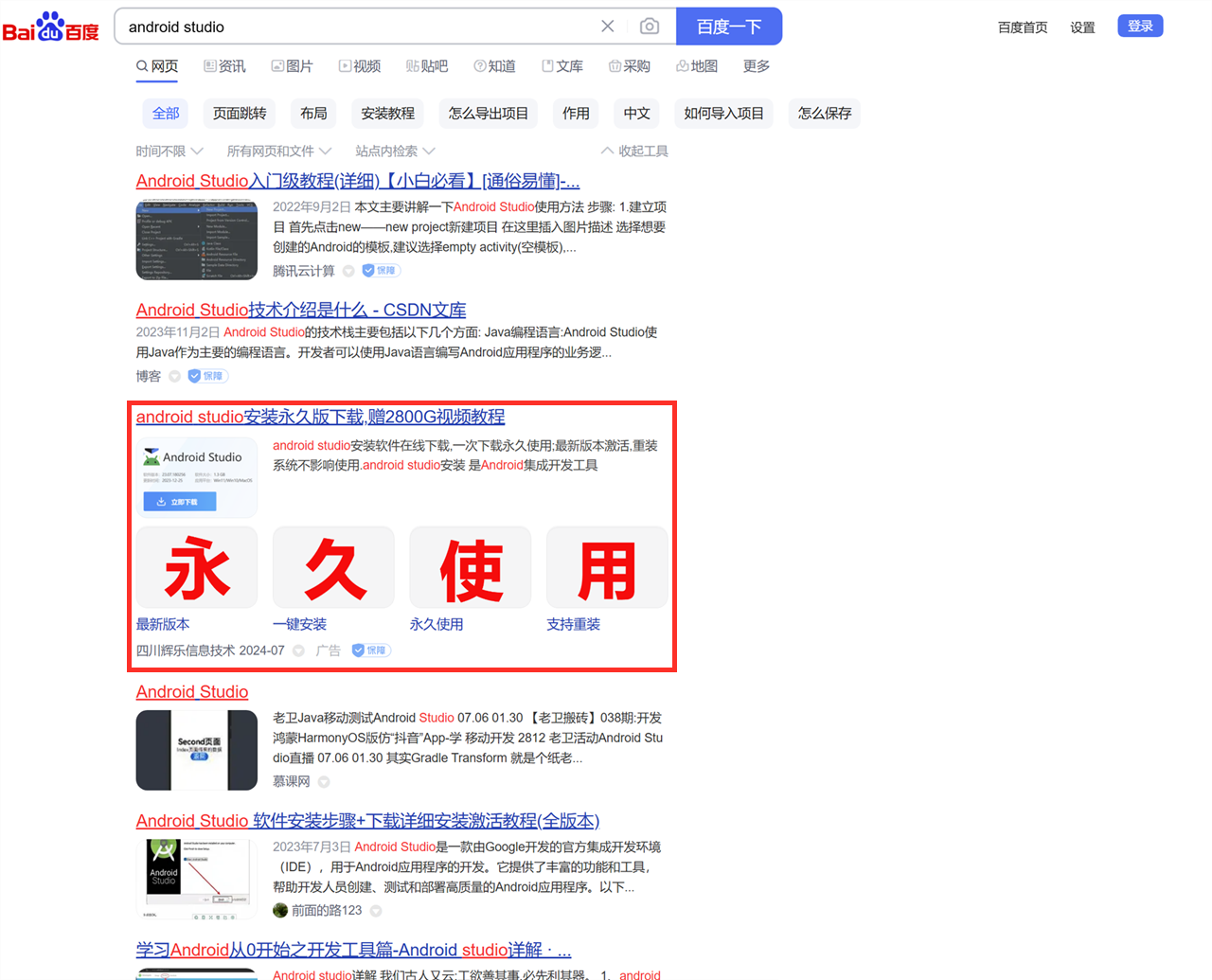The image size is (1212, 980).
Task: Open 百度首页 link
Action: pyautogui.click(x=1023, y=27)
